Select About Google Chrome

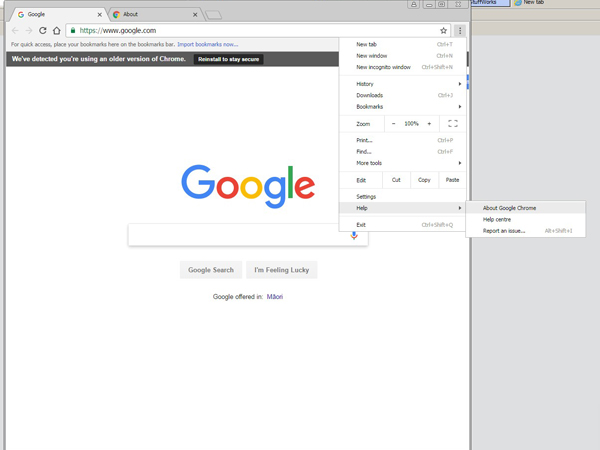coord(525,208)
